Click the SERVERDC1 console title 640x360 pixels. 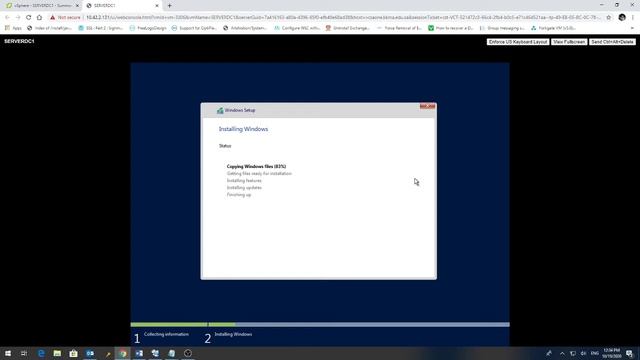coord(19,41)
